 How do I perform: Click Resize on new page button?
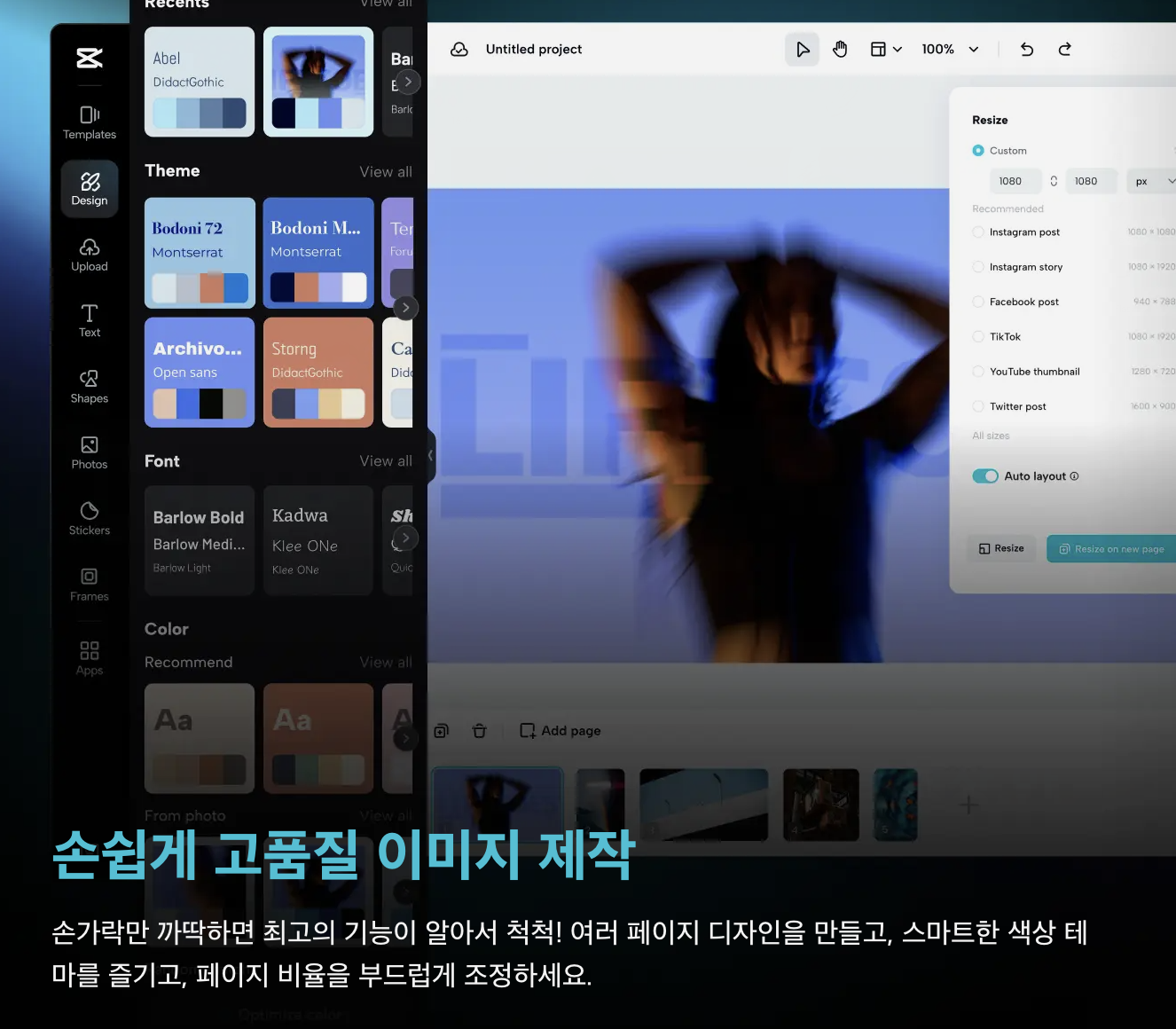click(x=1112, y=549)
